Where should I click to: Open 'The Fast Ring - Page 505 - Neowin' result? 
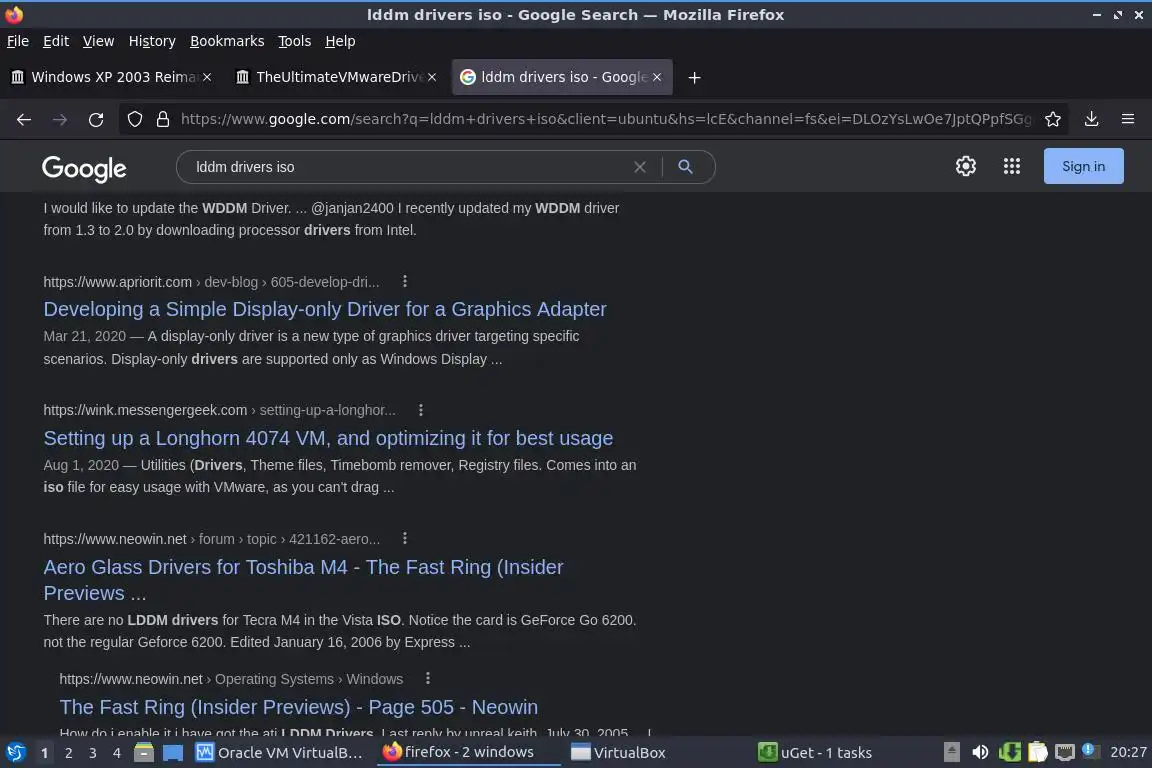[x=298, y=707]
